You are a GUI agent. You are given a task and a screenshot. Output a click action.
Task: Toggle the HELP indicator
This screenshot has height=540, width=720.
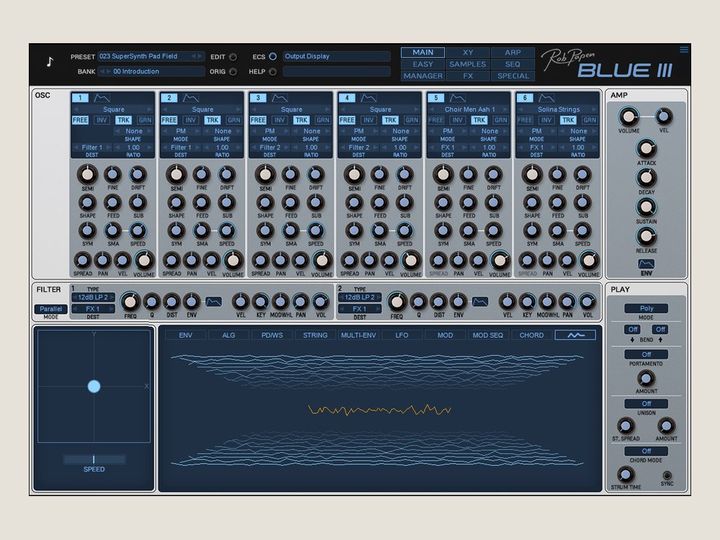click(273, 72)
